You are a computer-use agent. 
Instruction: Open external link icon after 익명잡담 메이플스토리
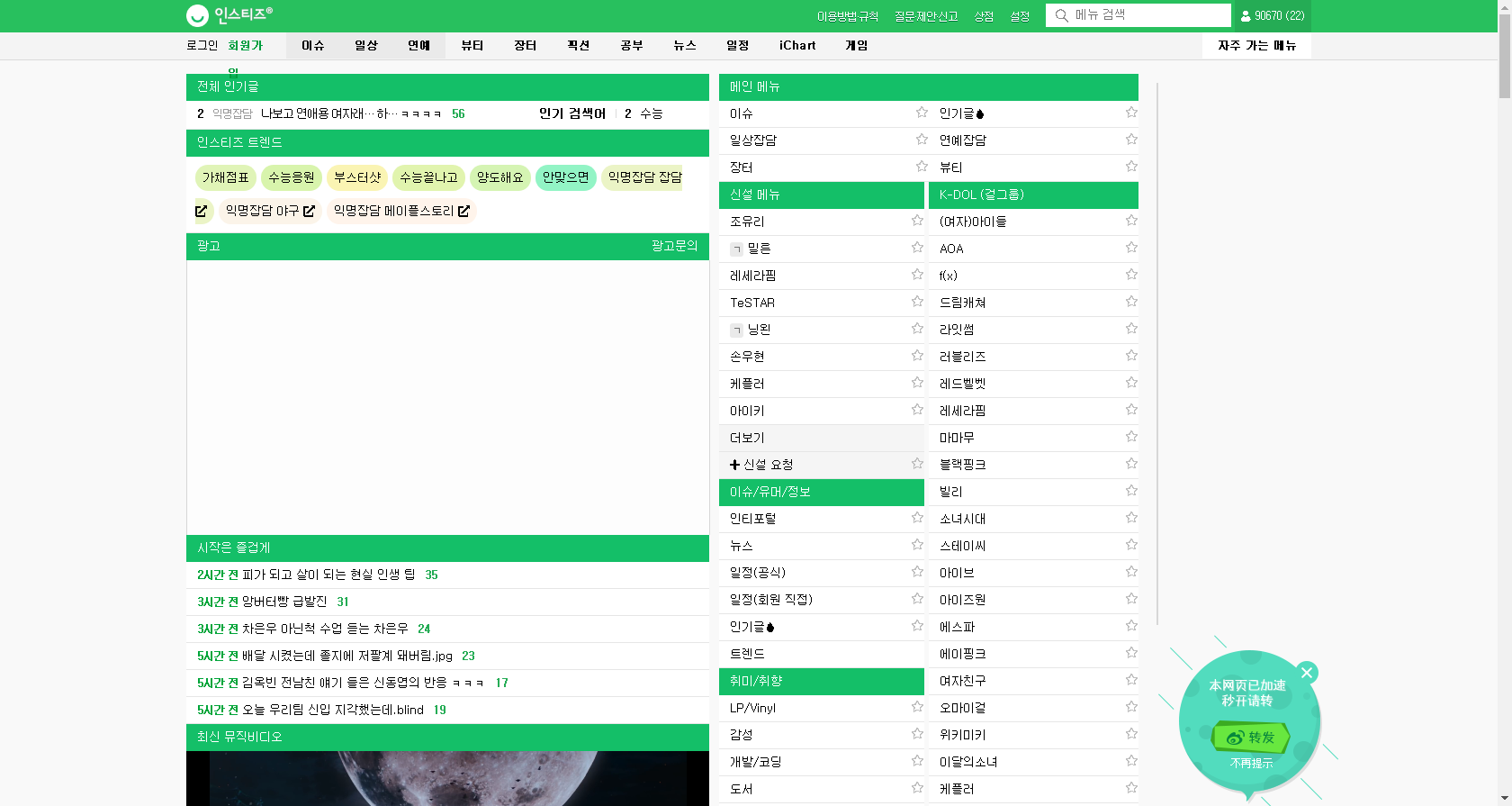tap(463, 211)
